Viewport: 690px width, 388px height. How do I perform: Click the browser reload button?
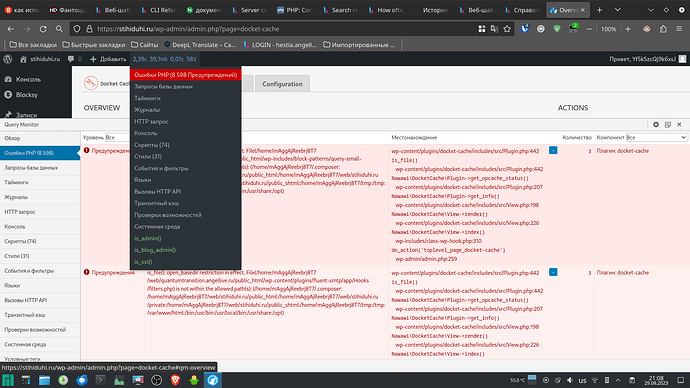pyautogui.click(x=43, y=29)
